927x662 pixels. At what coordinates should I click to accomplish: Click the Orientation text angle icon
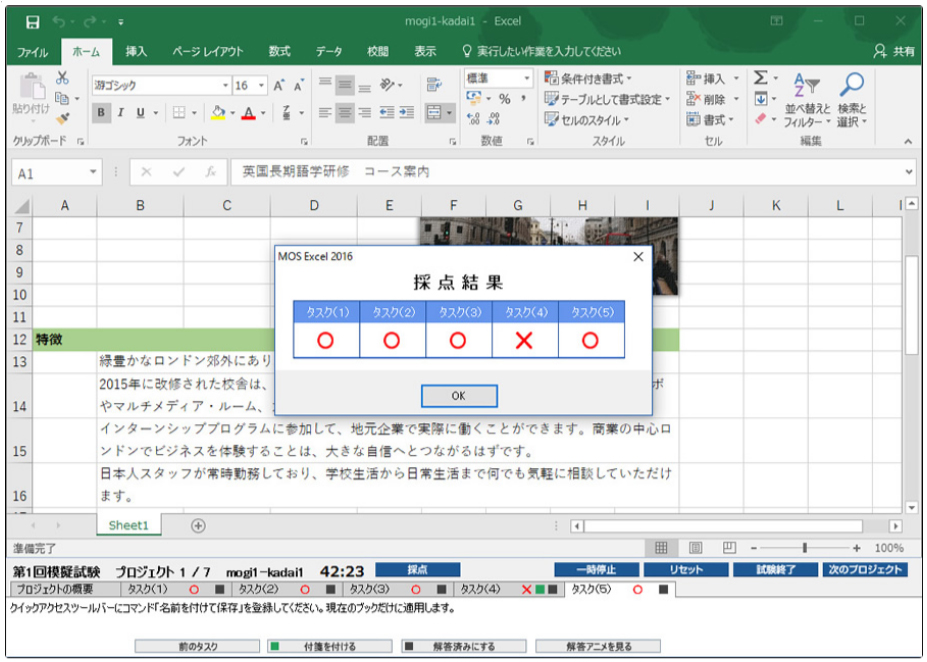387,86
